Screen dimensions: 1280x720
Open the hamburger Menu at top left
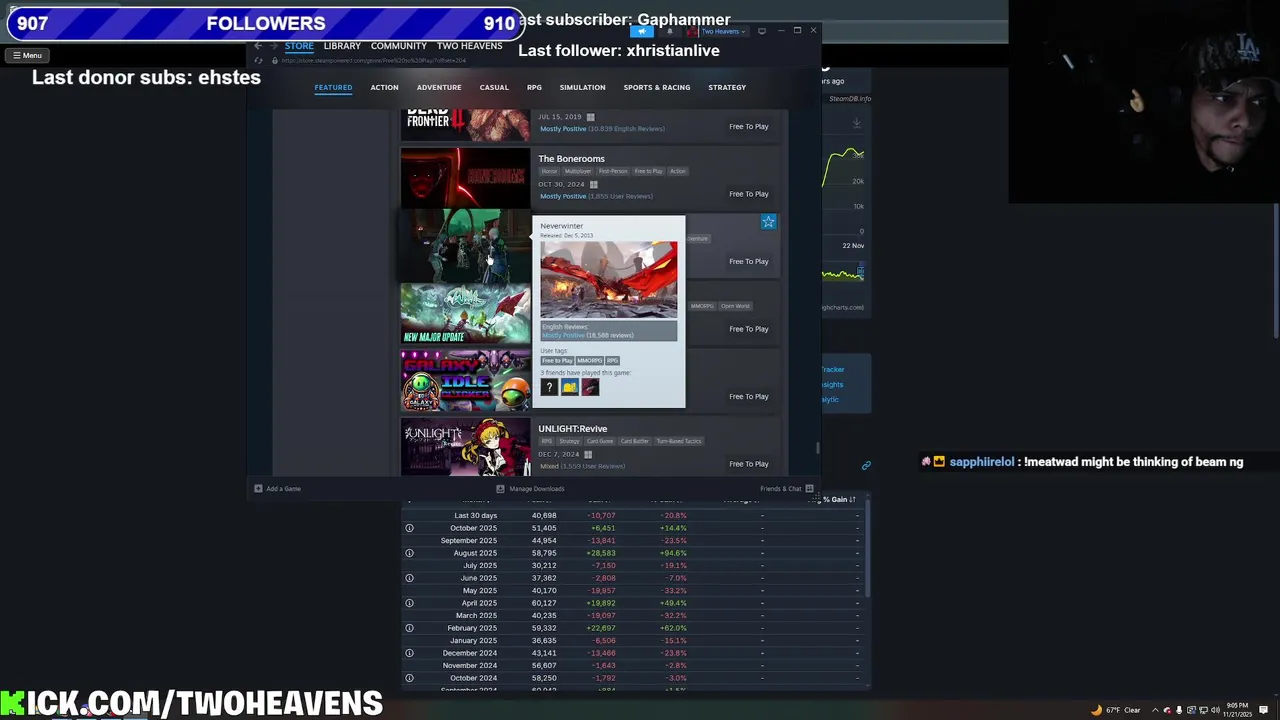pyautogui.click(x=27, y=56)
